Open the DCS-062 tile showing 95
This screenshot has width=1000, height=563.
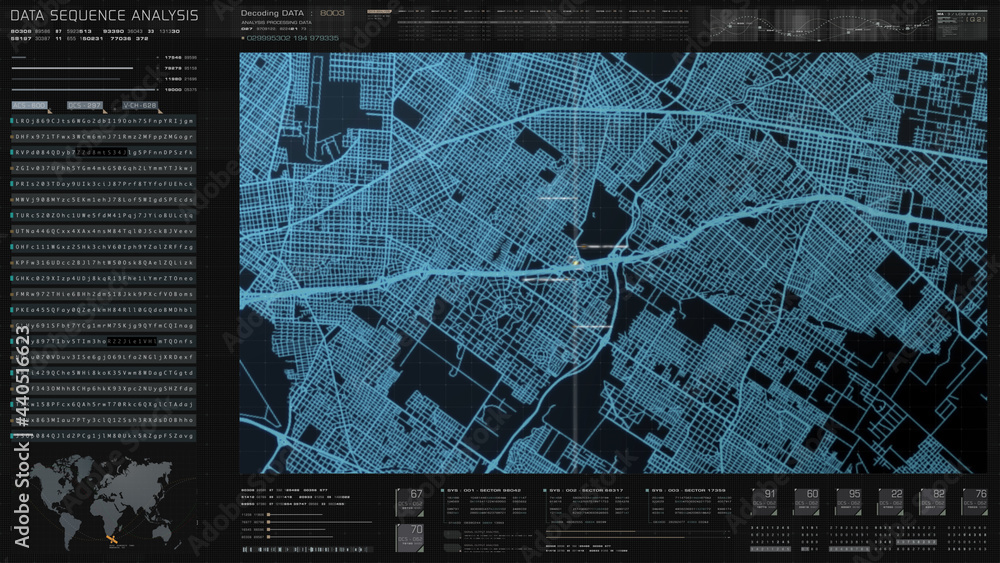pos(849,502)
